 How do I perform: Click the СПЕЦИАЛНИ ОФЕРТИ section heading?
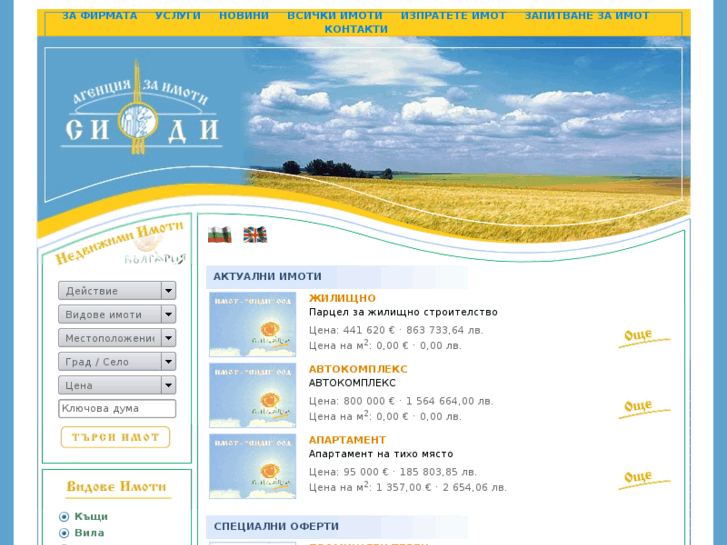pos(276,526)
